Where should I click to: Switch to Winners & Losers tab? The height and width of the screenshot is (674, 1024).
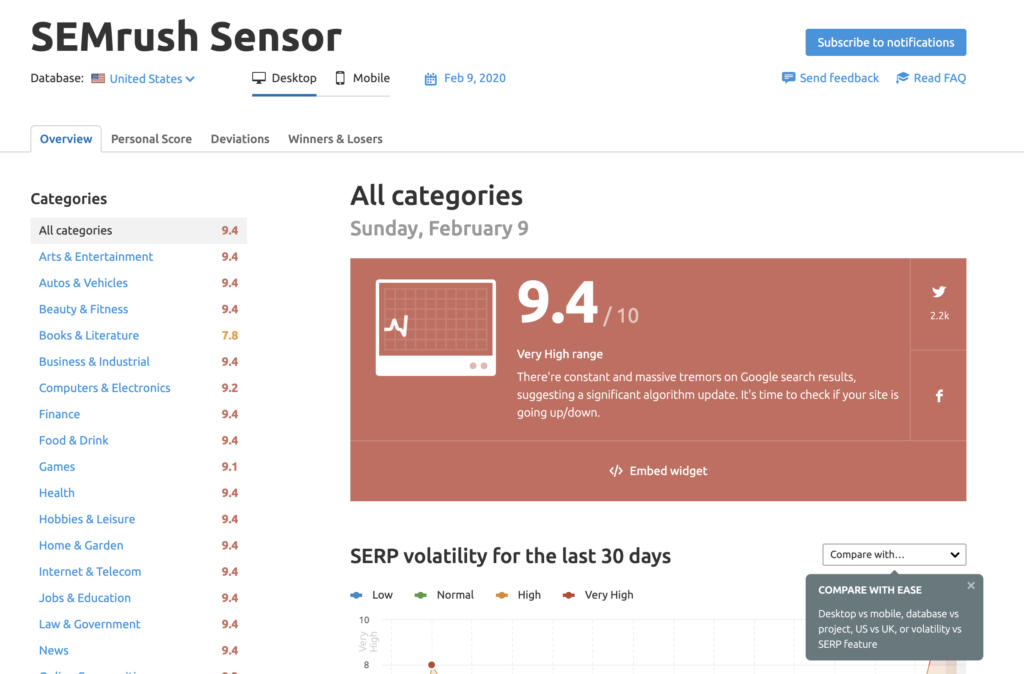pos(335,139)
